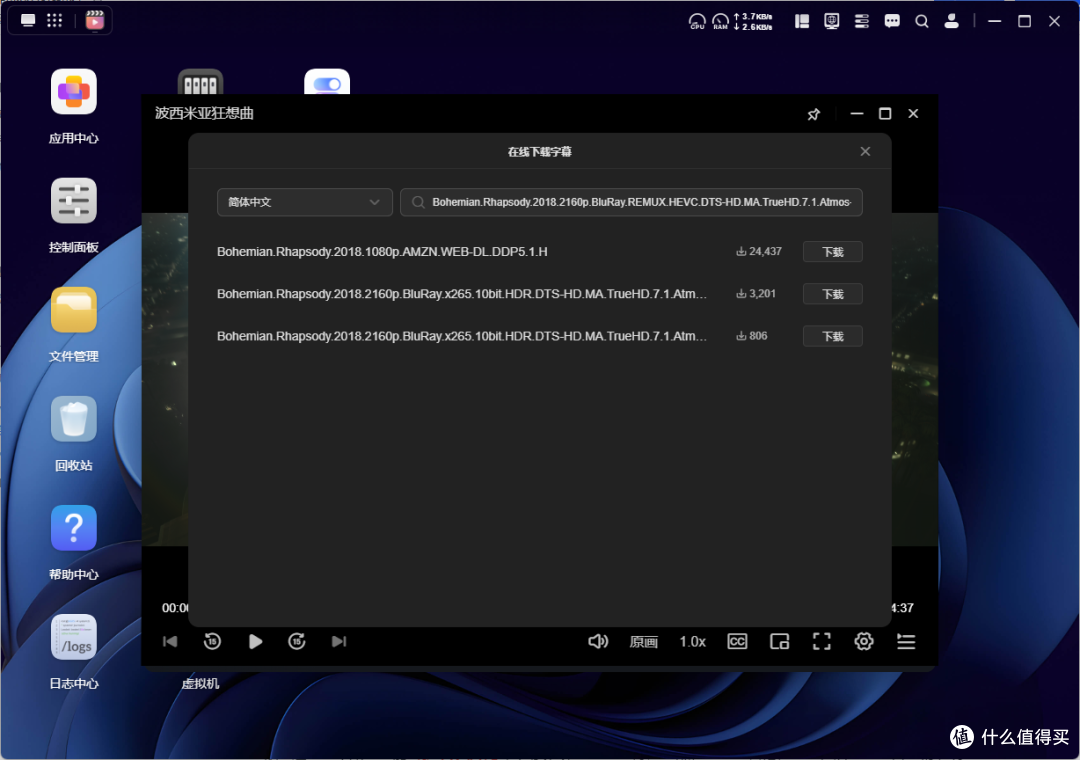The width and height of the screenshot is (1080, 760).
Task: Expand the 简体中文 subtitle language dropdown
Action: point(304,203)
